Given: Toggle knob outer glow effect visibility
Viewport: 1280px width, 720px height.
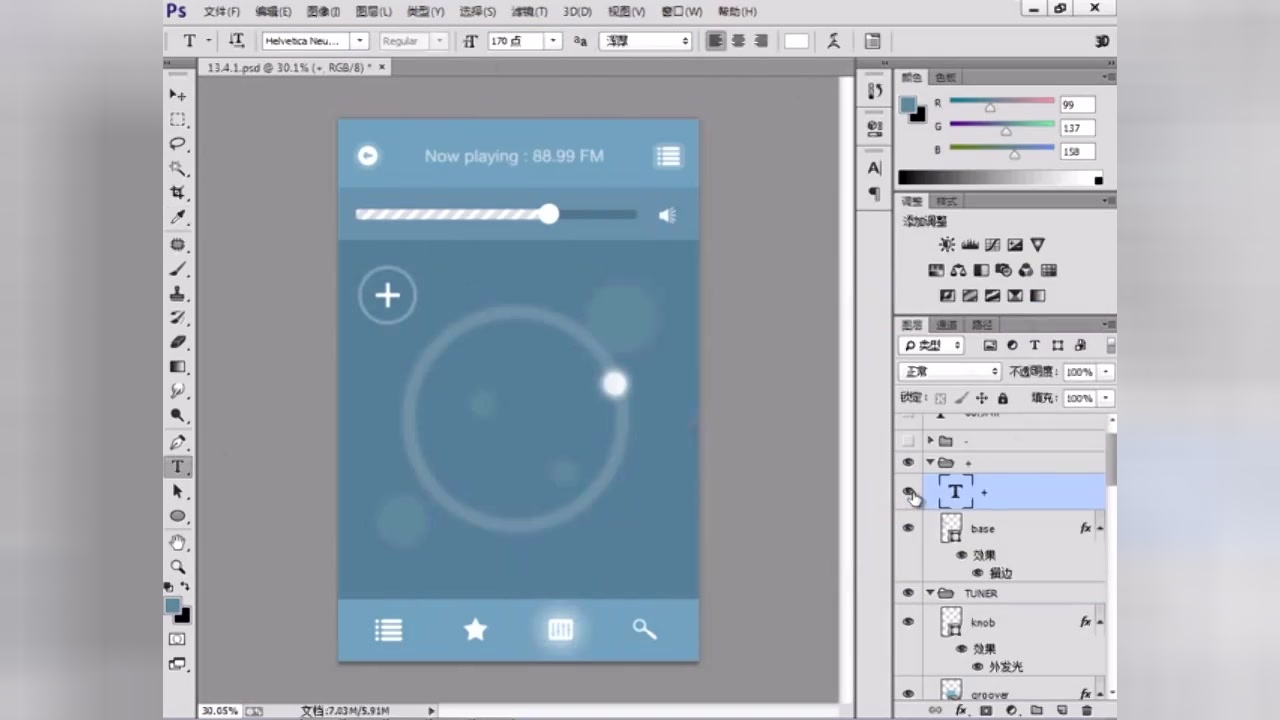Looking at the screenshot, I should 978,666.
